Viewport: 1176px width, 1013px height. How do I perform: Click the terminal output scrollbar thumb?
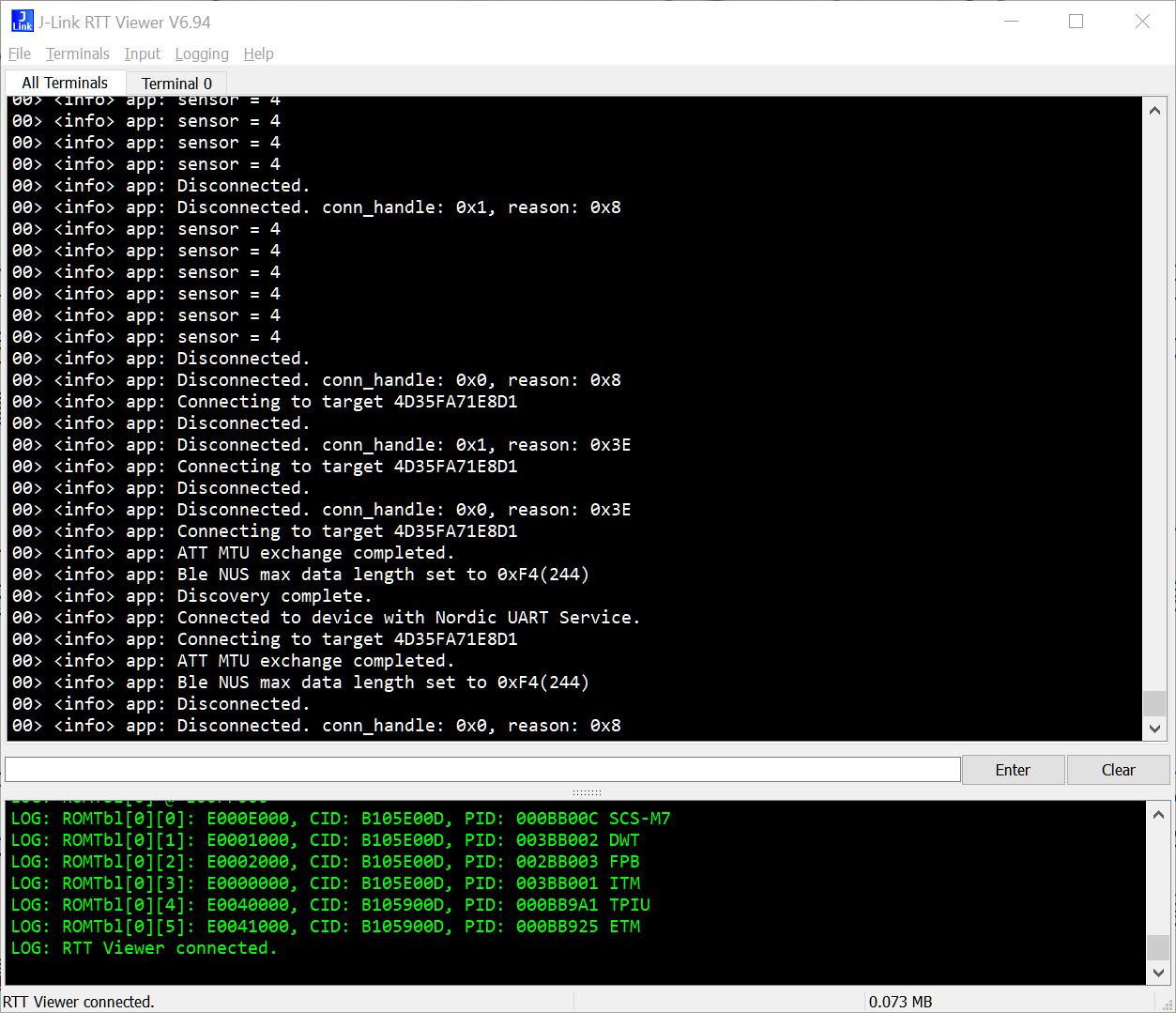(1154, 703)
